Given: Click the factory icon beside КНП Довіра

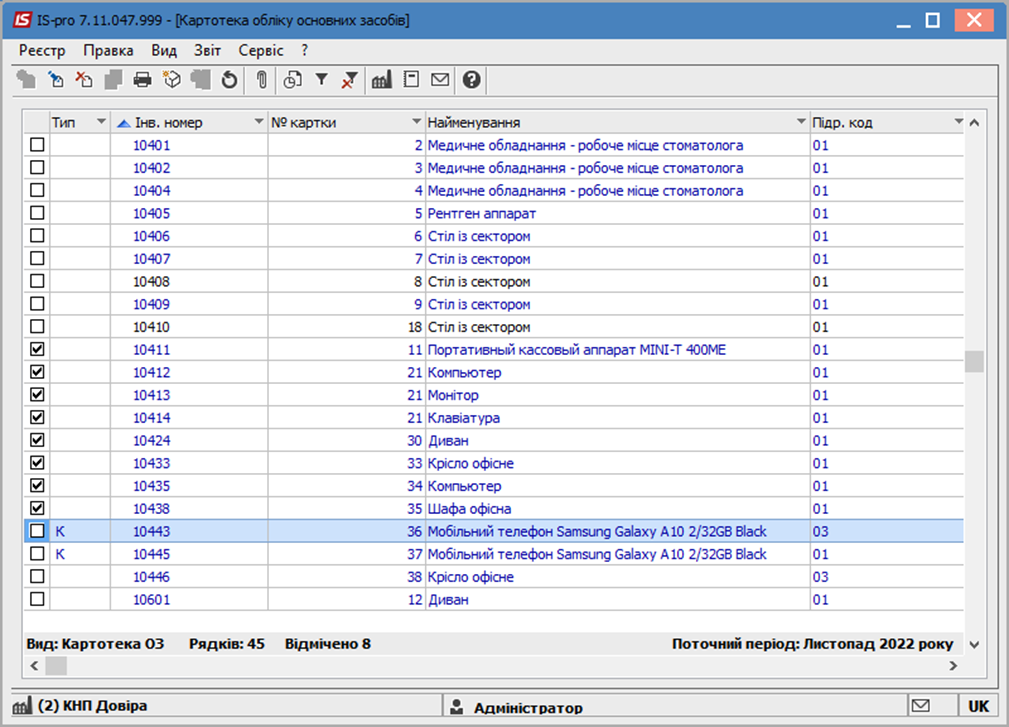Looking at the screenshot, I should pyautogui.click(x=23, y=706).
